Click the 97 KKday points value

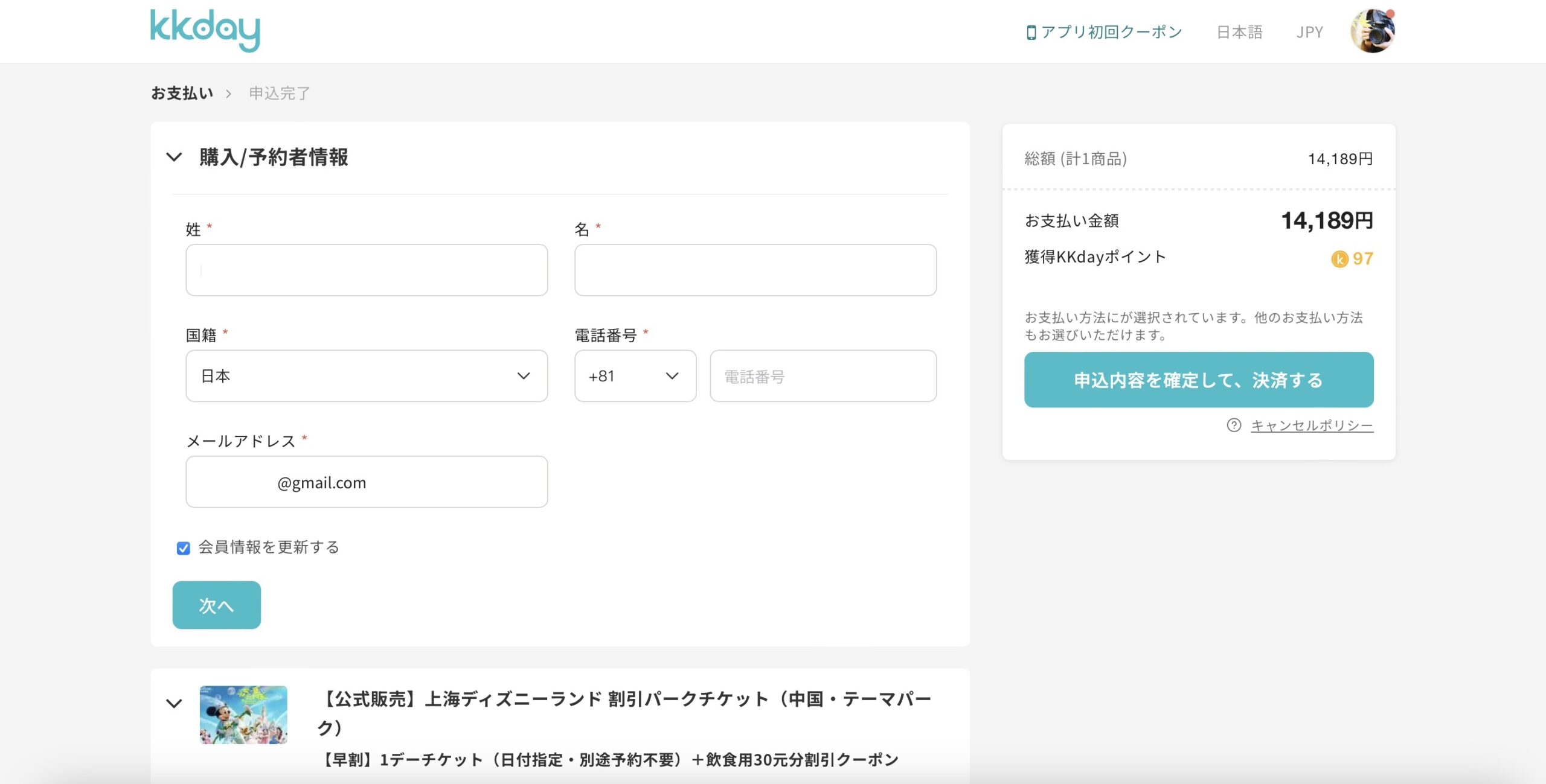tap(1363, 259)
